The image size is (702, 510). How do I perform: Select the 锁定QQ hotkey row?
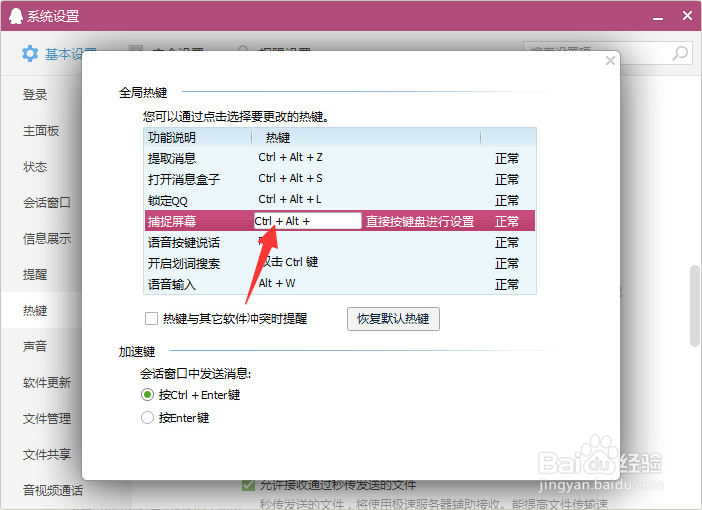click(340, 200)
